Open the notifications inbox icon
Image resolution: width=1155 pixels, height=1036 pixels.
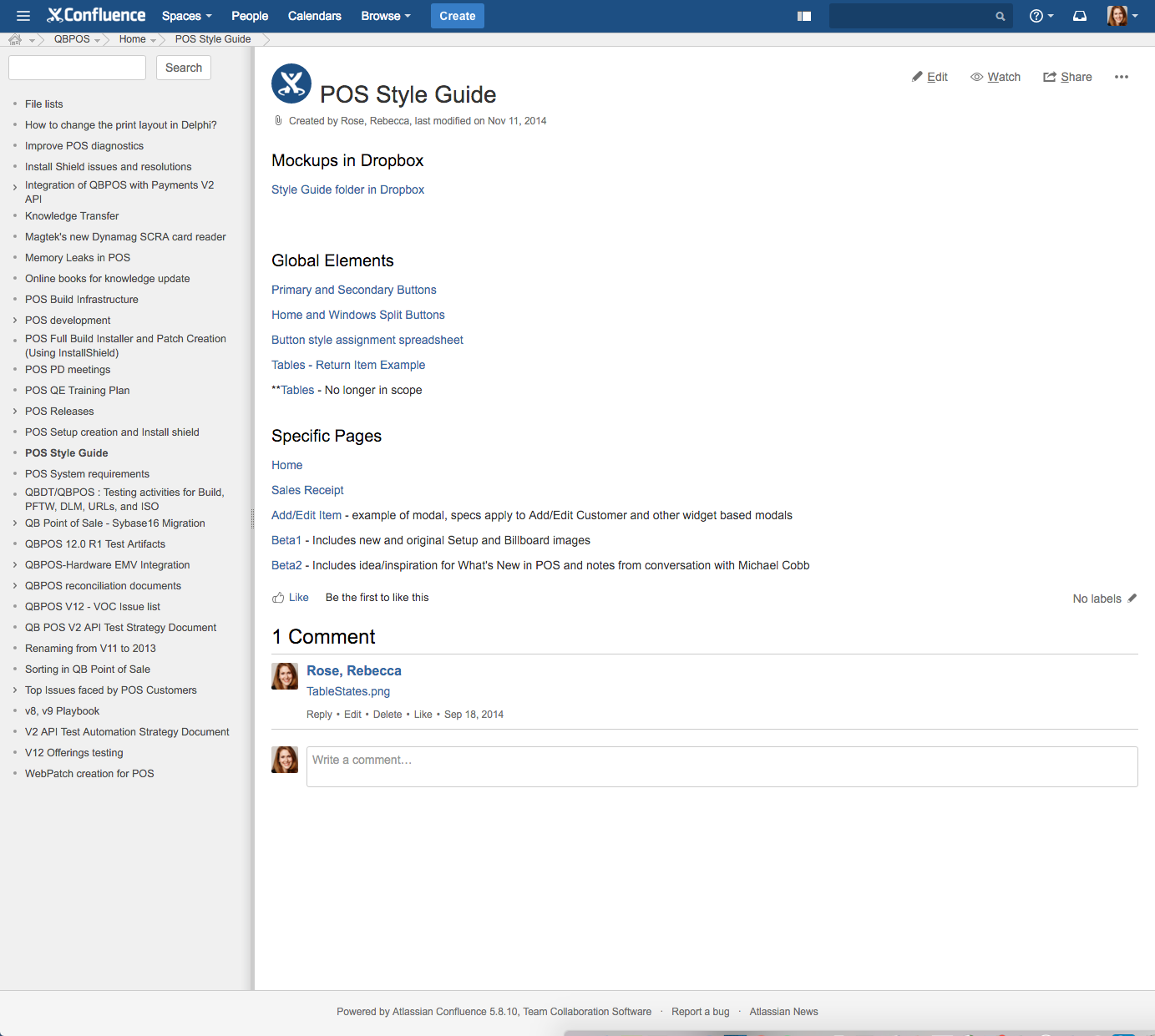tap(1080, 16)
